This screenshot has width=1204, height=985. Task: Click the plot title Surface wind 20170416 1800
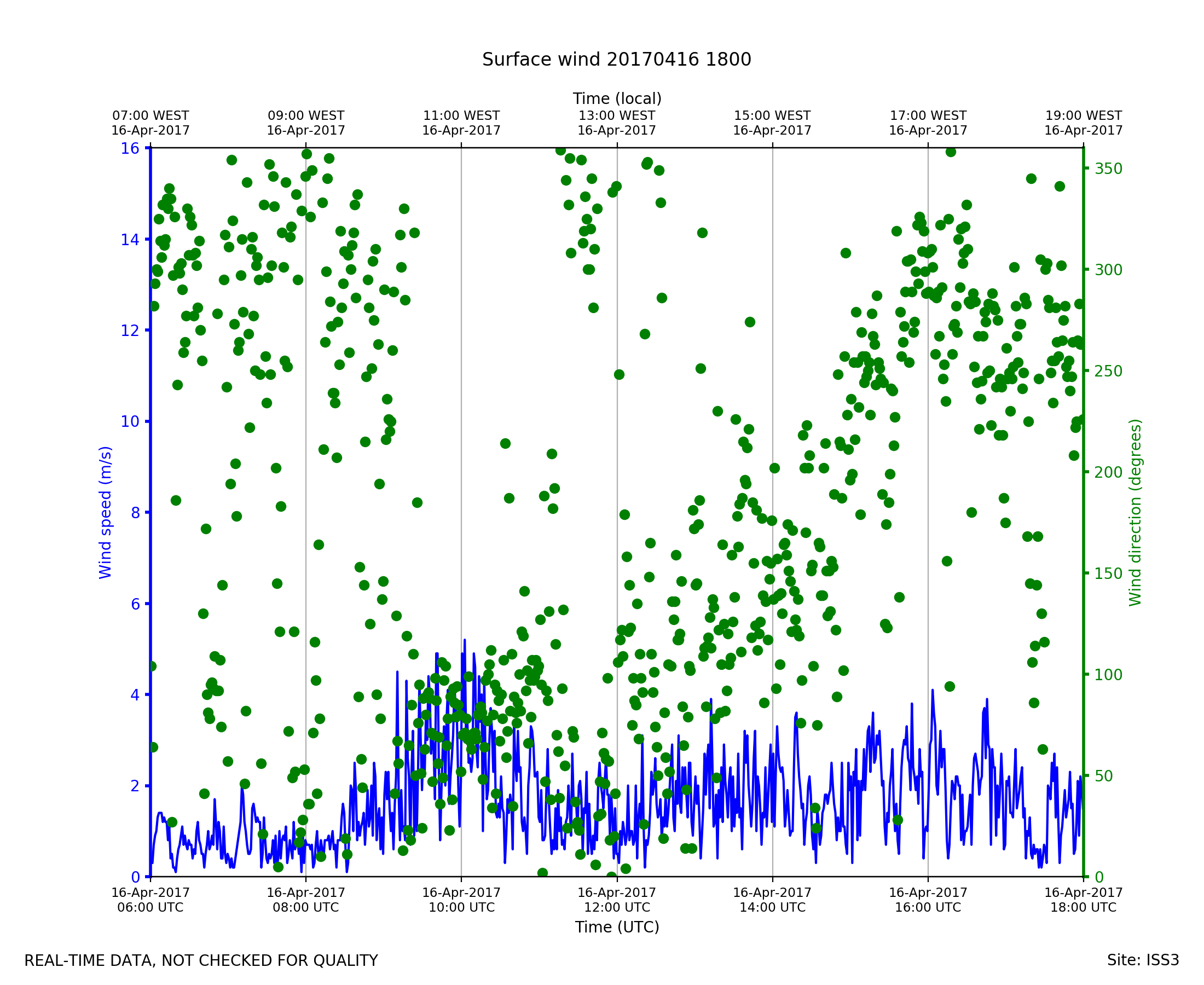pyautogui.click(x=616, y=60)
